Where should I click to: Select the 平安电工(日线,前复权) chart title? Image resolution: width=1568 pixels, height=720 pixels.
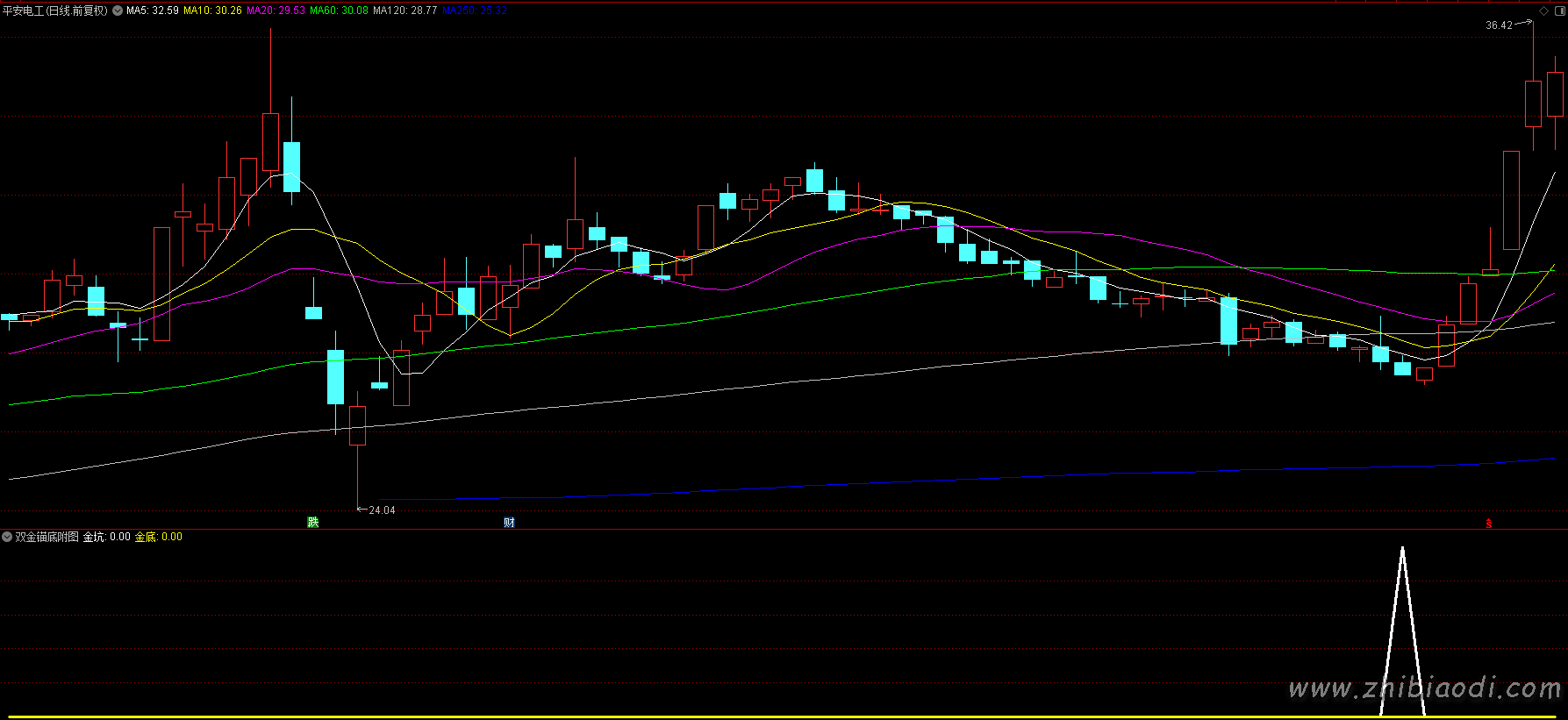55,11
